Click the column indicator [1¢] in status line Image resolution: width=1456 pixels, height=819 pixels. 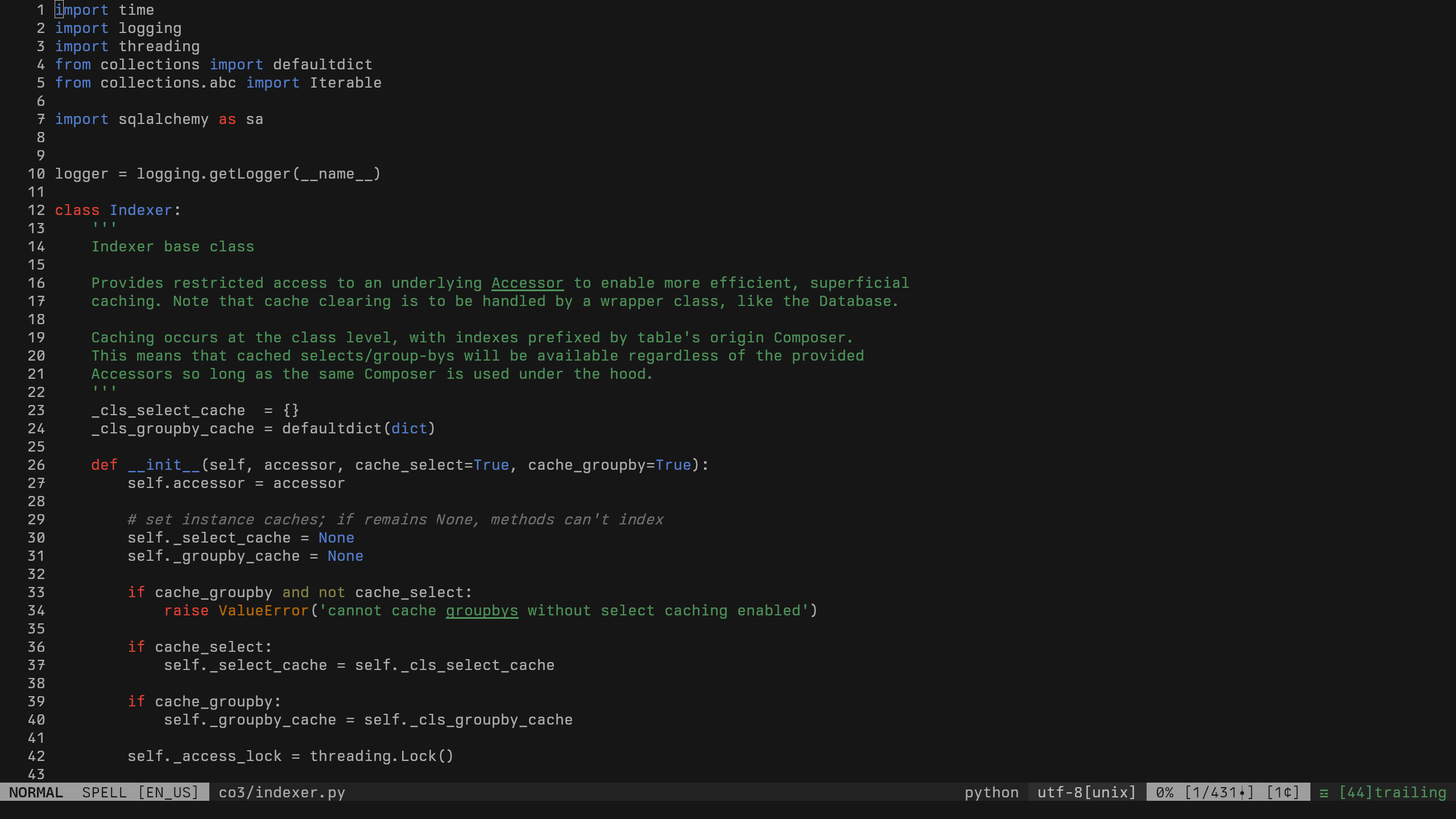(1283, 793)
